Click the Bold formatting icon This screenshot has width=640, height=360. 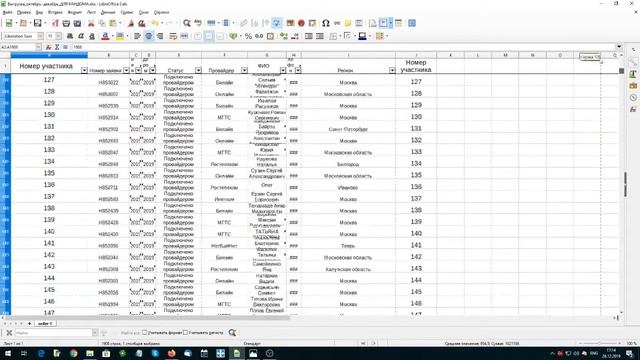pos(70,36)
